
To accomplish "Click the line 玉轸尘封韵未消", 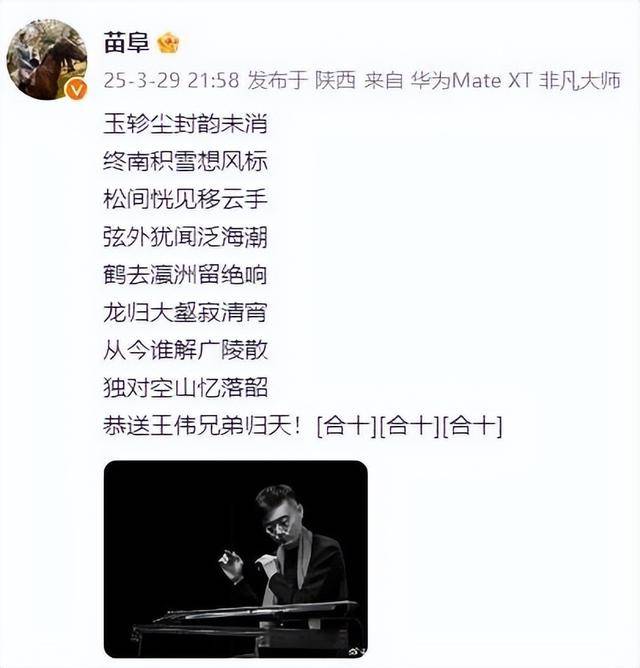I will [185, 124].
